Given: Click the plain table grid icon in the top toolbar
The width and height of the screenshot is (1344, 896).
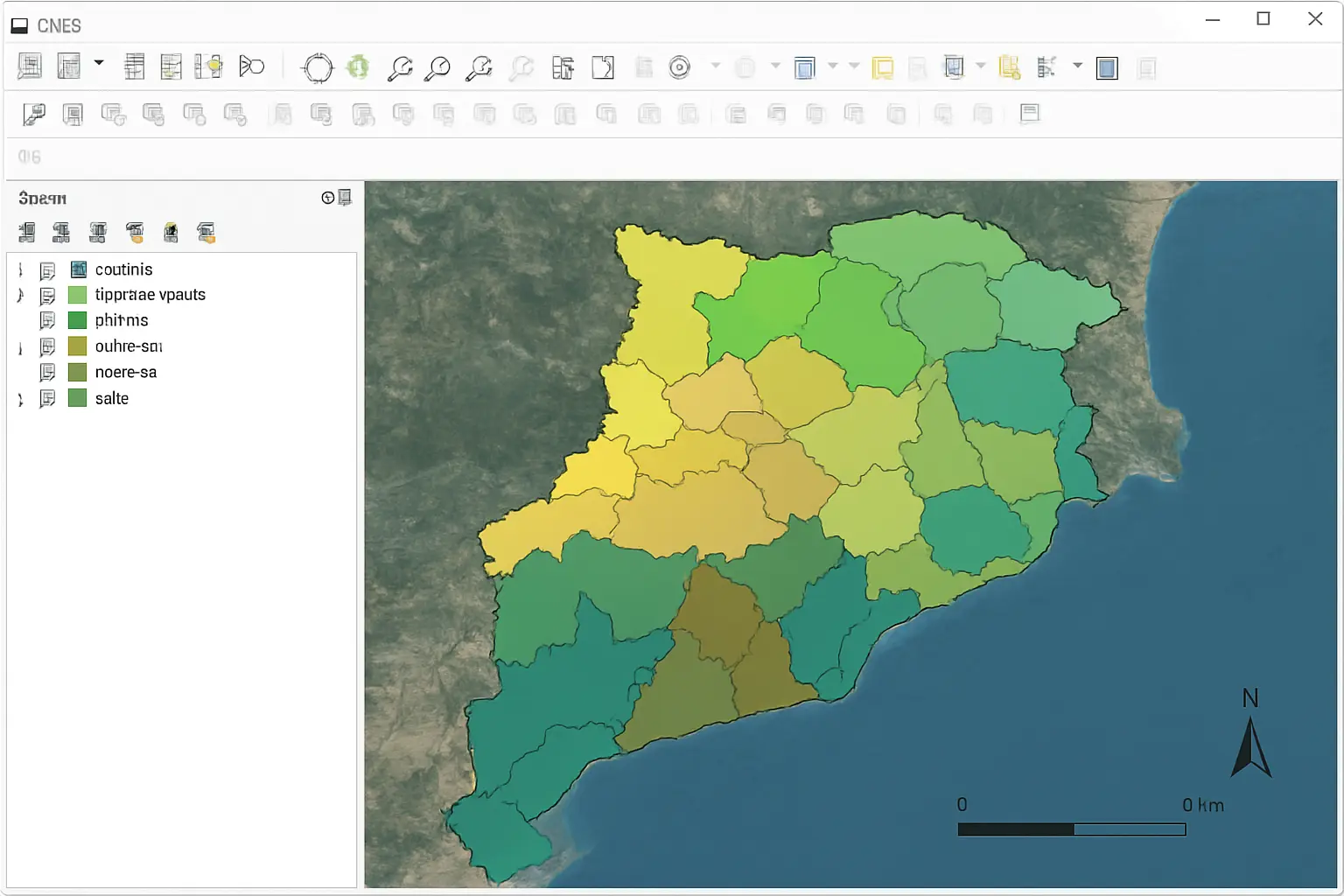Looking at the screenshot, I should click(134, 66).
